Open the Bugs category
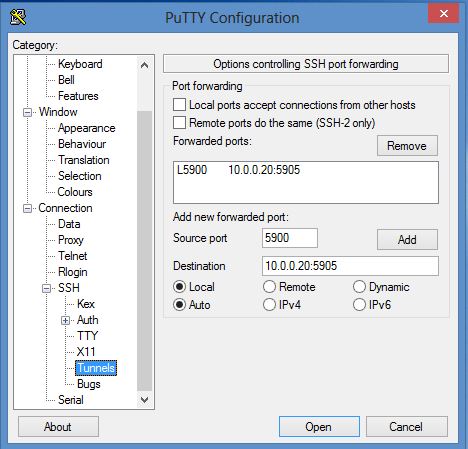This screenshot has width=468, height=449. (88, 384)
